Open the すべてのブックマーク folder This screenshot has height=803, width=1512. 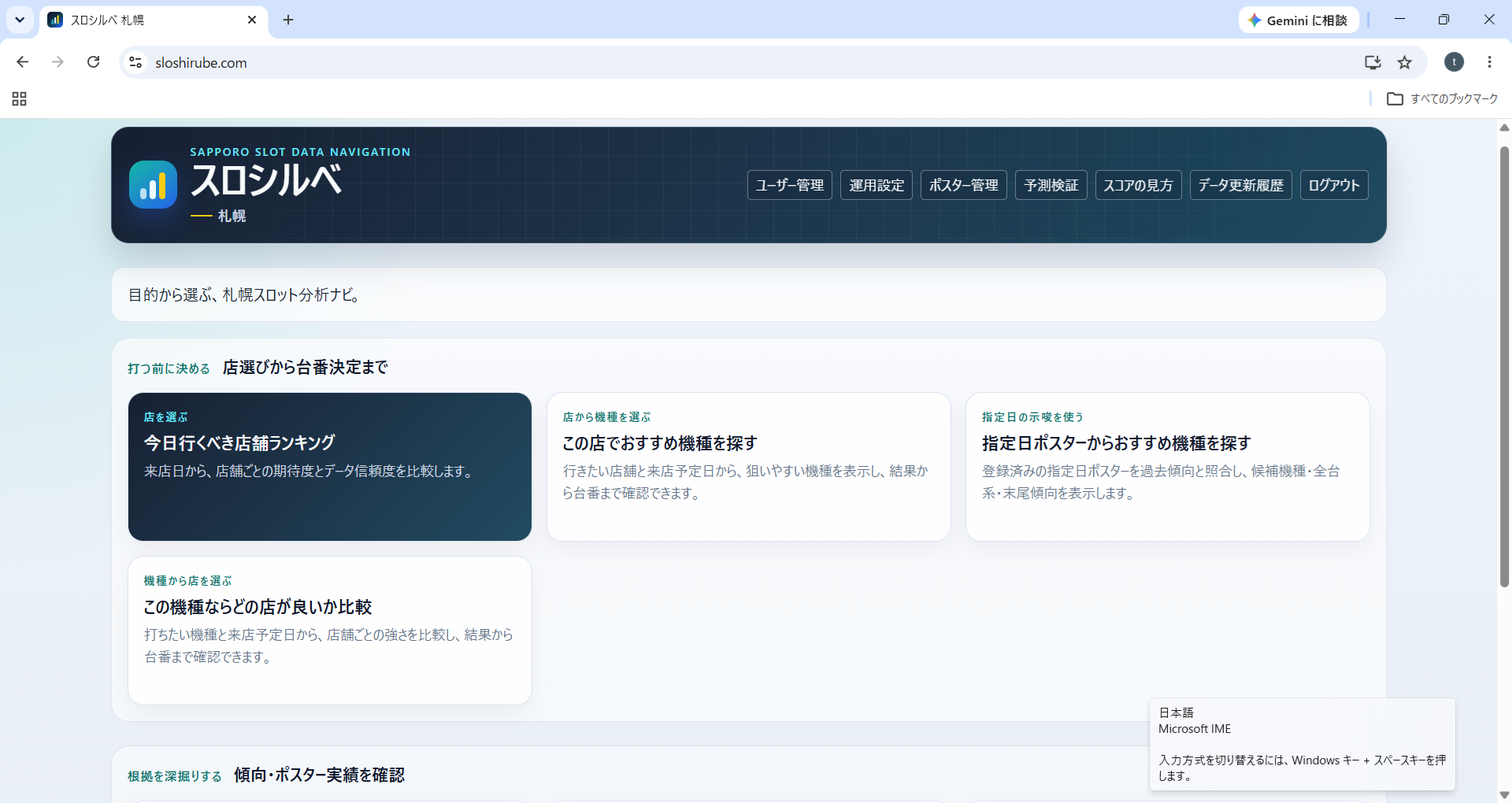point(1442,98)
